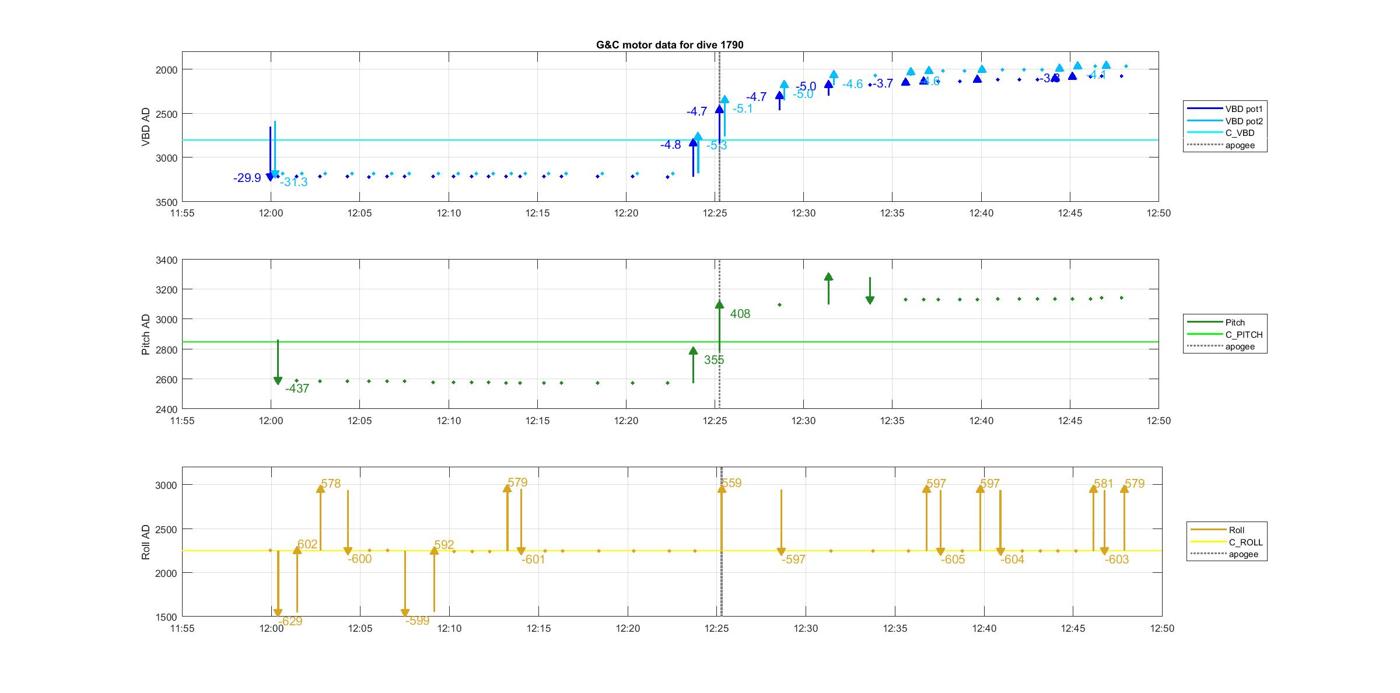Click the "3400" tick on Pitch axis
This screenshot has width=1400, height=693.
(166, 260)
